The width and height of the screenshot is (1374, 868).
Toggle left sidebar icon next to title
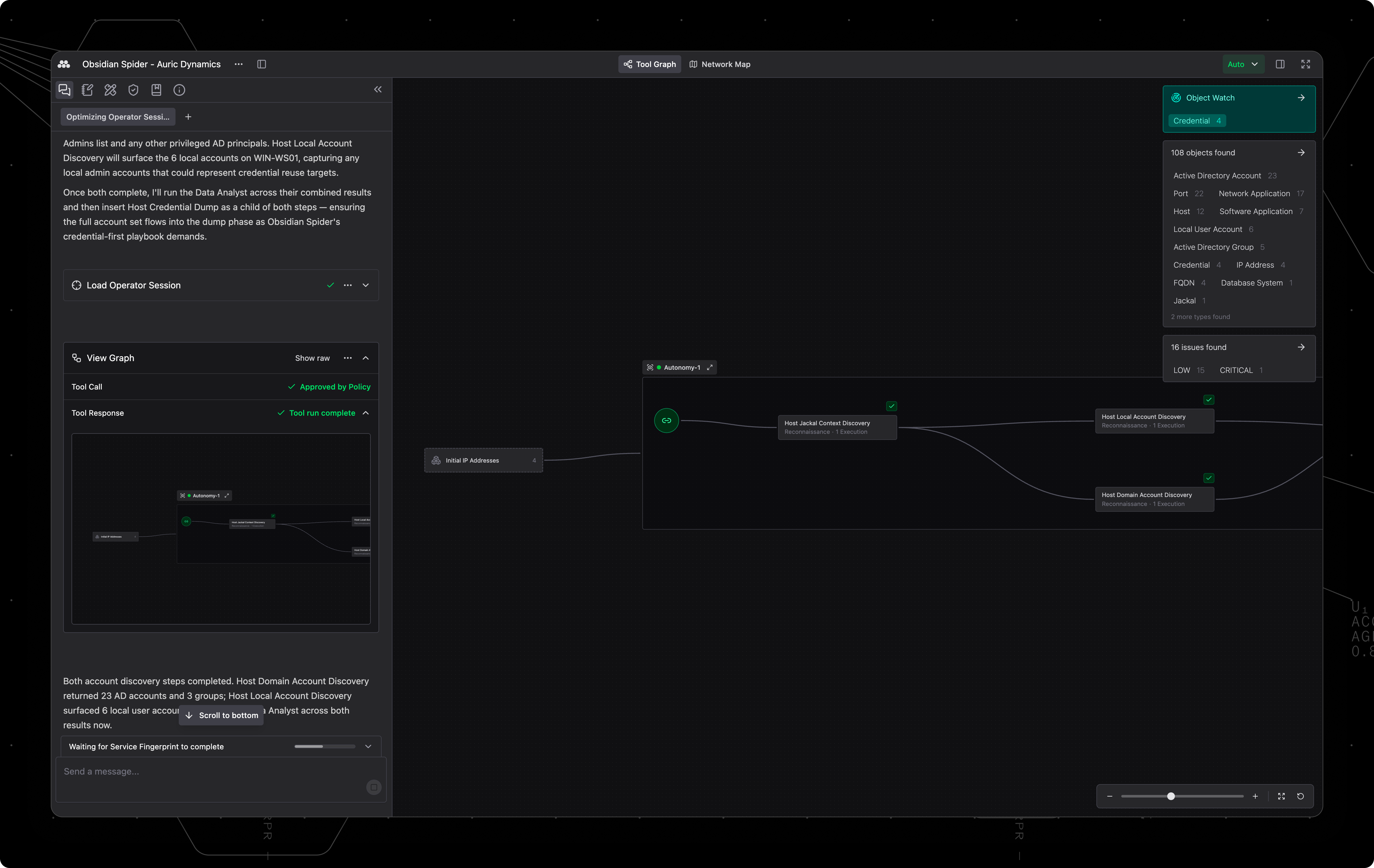[261, 64]
